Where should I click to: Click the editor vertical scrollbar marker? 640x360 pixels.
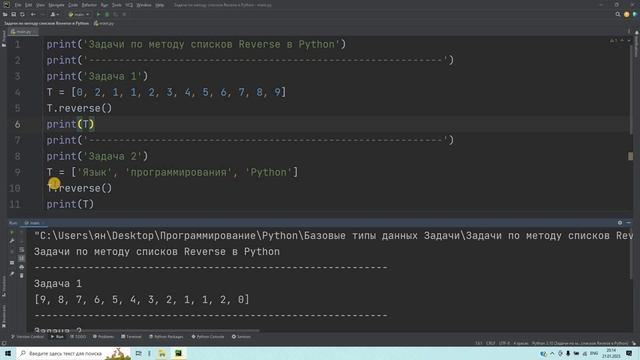click(x=631, y=156)
